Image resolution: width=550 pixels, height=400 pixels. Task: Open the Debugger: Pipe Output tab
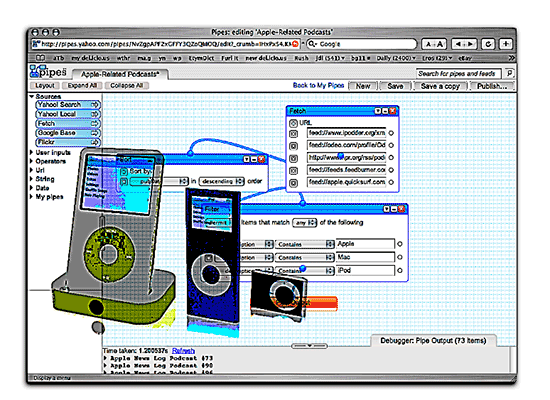(x=433, y=341)
